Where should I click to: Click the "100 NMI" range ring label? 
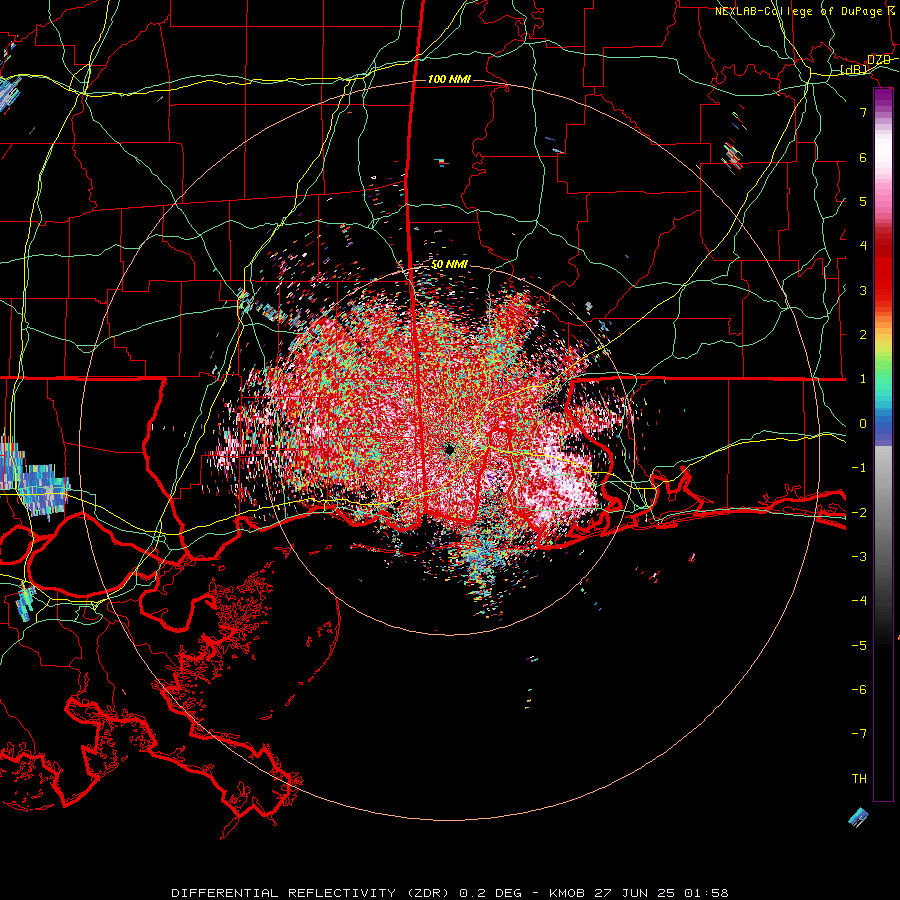click(449, 79)
